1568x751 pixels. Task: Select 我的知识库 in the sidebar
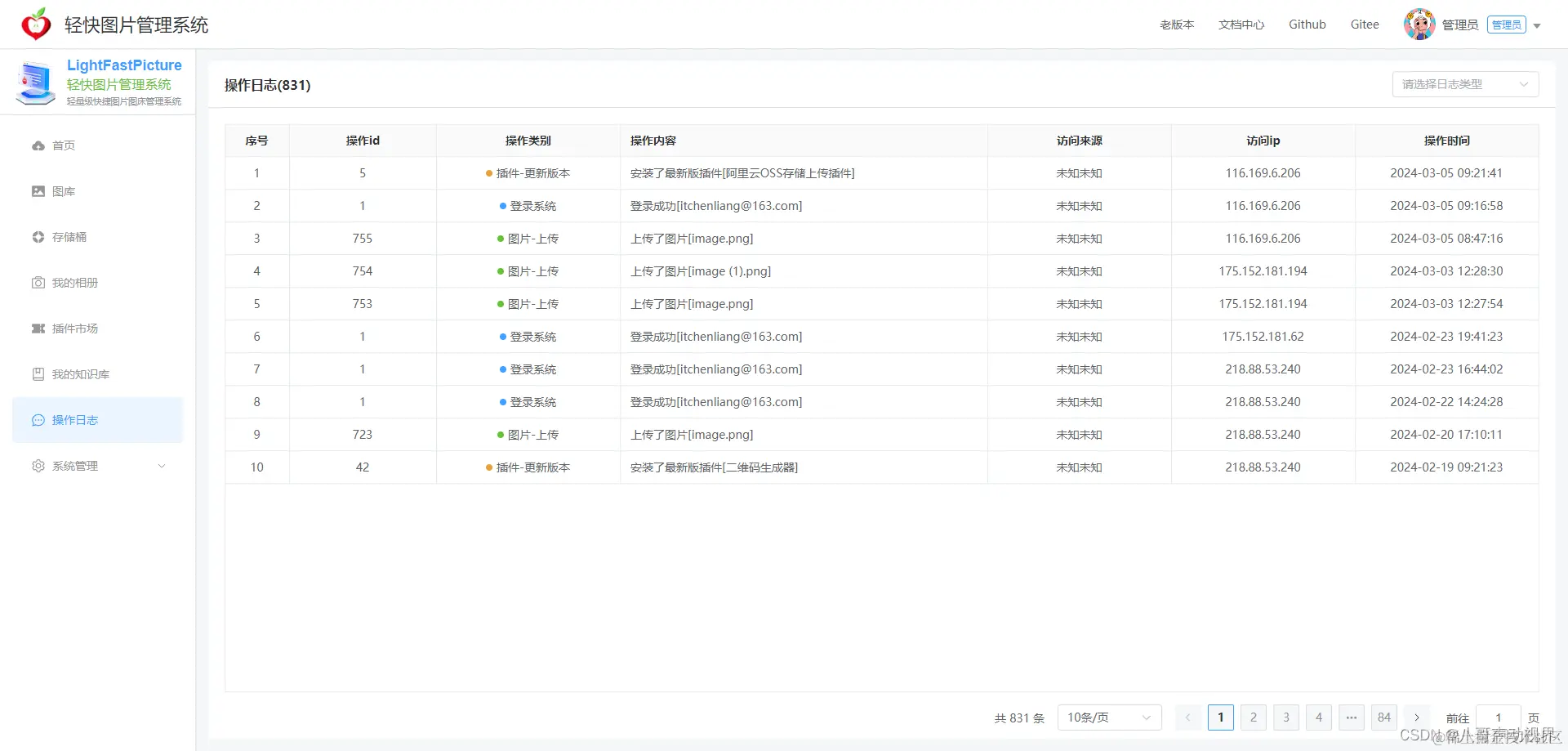(x=98, y=374)
